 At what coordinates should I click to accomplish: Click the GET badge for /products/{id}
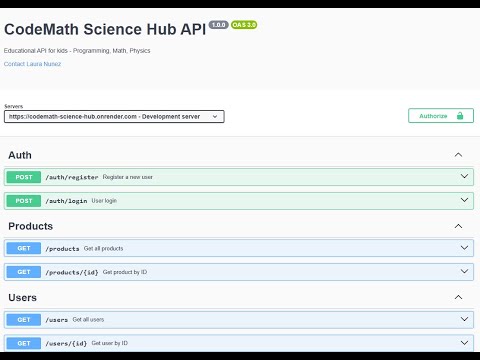24,272
